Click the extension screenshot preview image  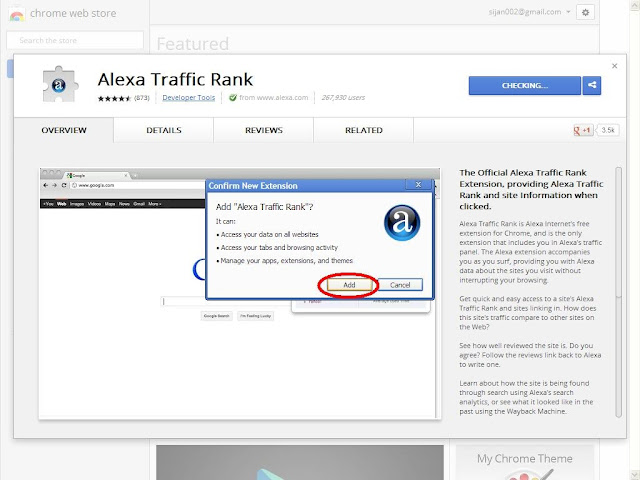coord(240,293)
